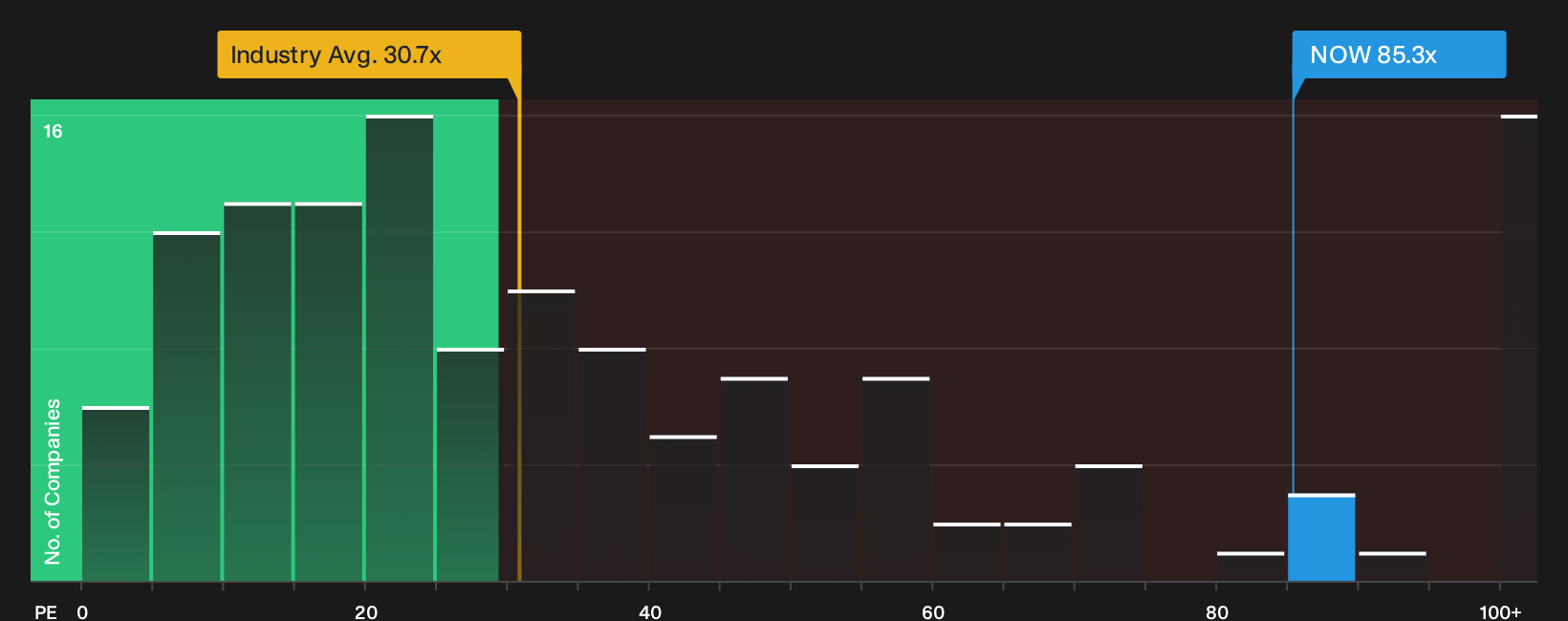
Task: Select the bar at PE 70-75
Action: 1109,523
